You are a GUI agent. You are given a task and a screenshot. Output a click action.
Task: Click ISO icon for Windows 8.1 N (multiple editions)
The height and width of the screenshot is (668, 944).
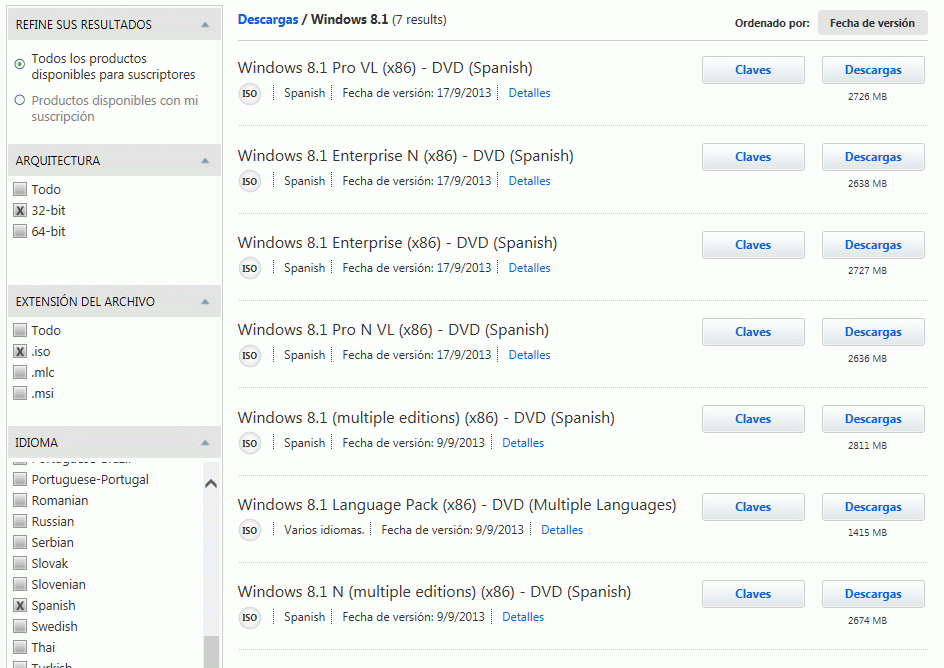[x=249, y=618]
